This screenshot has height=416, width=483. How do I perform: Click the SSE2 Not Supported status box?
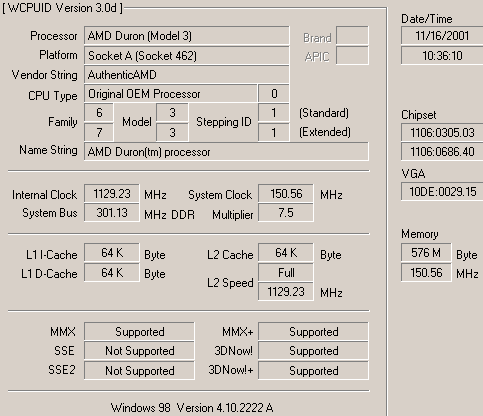point(139,370)
